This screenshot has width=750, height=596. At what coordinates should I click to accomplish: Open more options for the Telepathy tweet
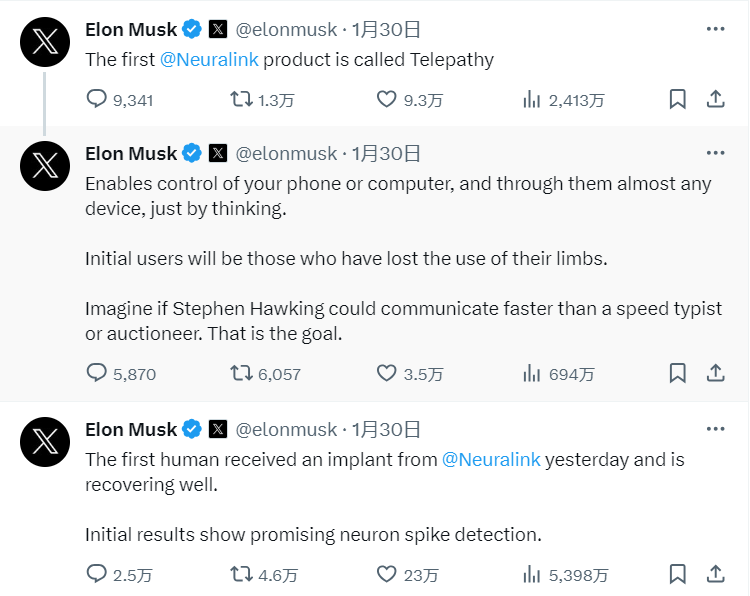point(716,29)
